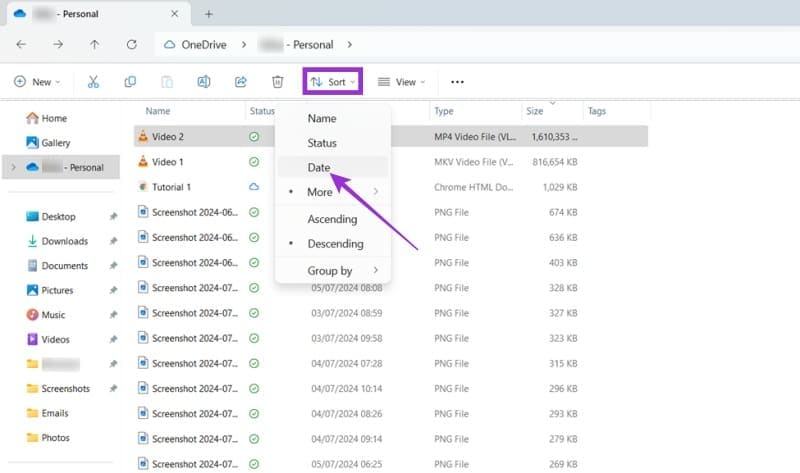Open the See more ellipsis menu
This screenshot has width=800, height=473.
(457, 82)
